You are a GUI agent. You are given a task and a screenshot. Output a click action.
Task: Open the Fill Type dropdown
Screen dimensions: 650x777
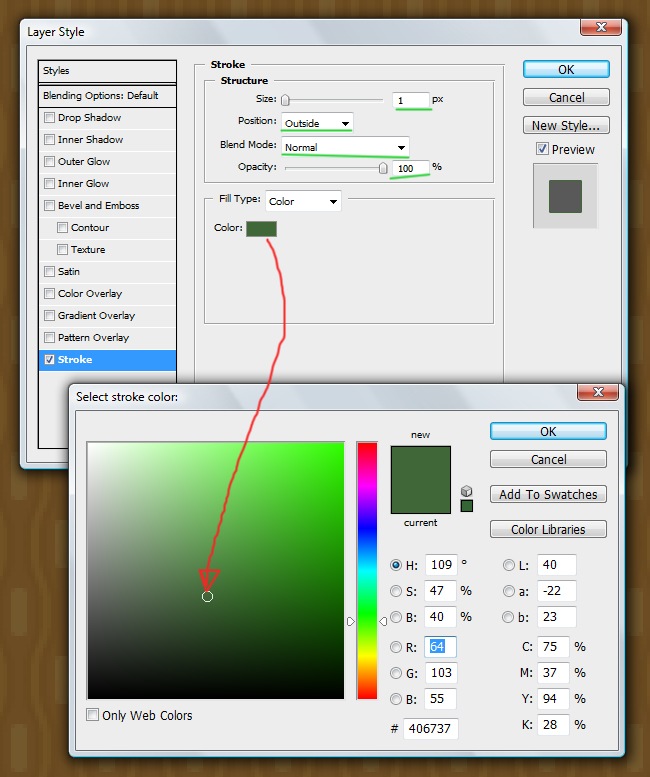click(x=304, y=201)
